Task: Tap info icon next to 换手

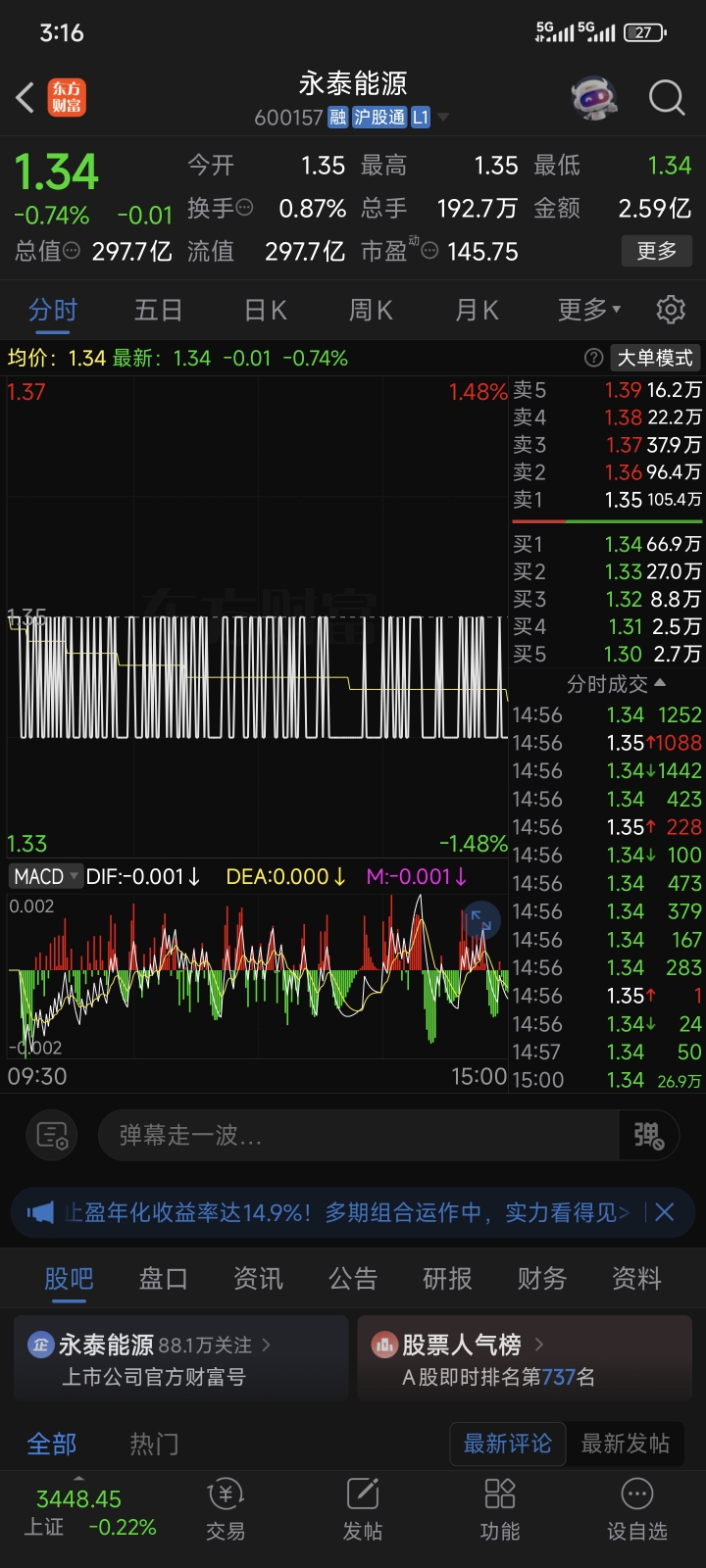Action: click(245, 208)
